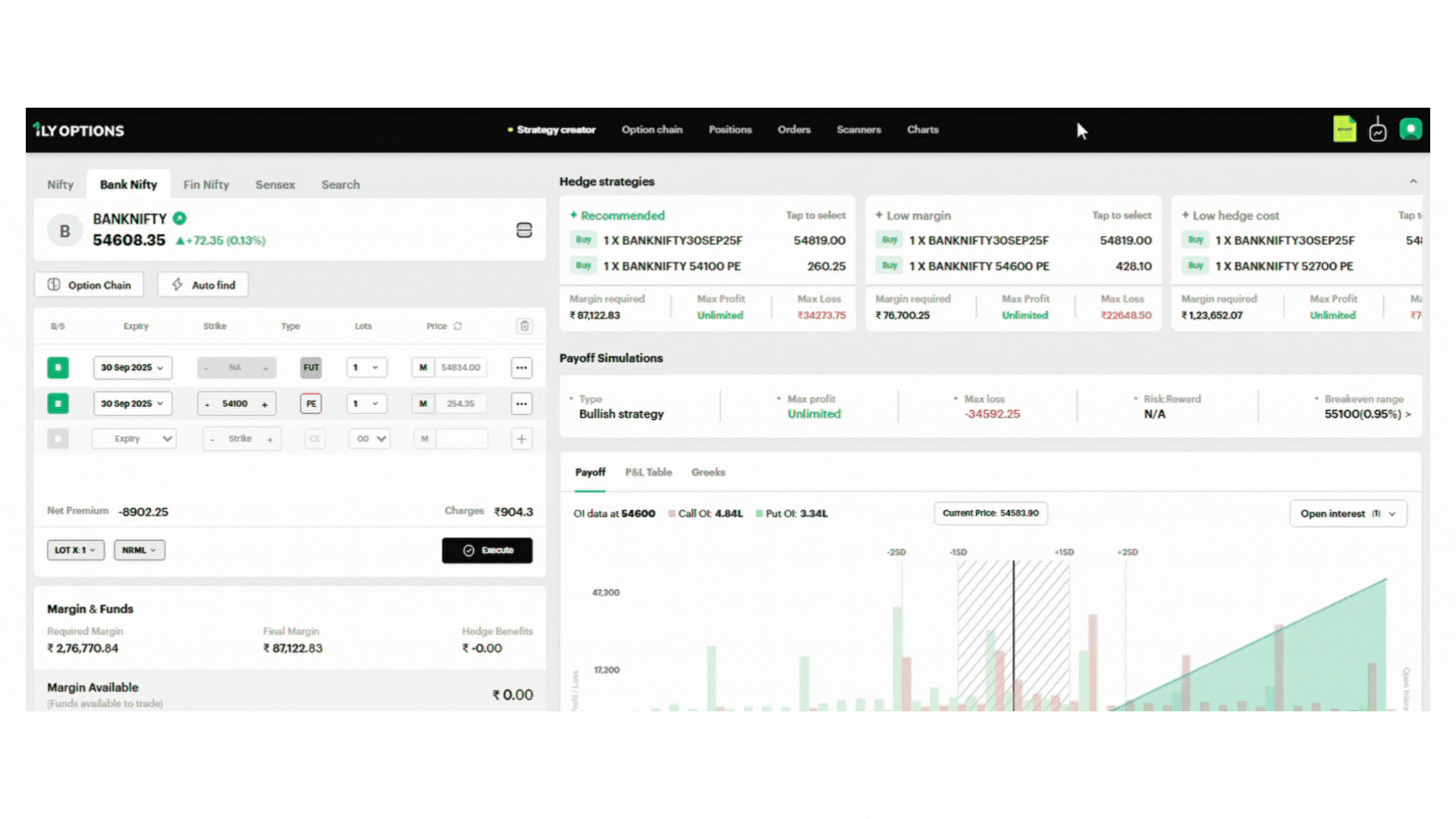The image size is (1456, 819).
Task: Open the profile avatar icon in the top right
Action: (x=1410, y=130)
